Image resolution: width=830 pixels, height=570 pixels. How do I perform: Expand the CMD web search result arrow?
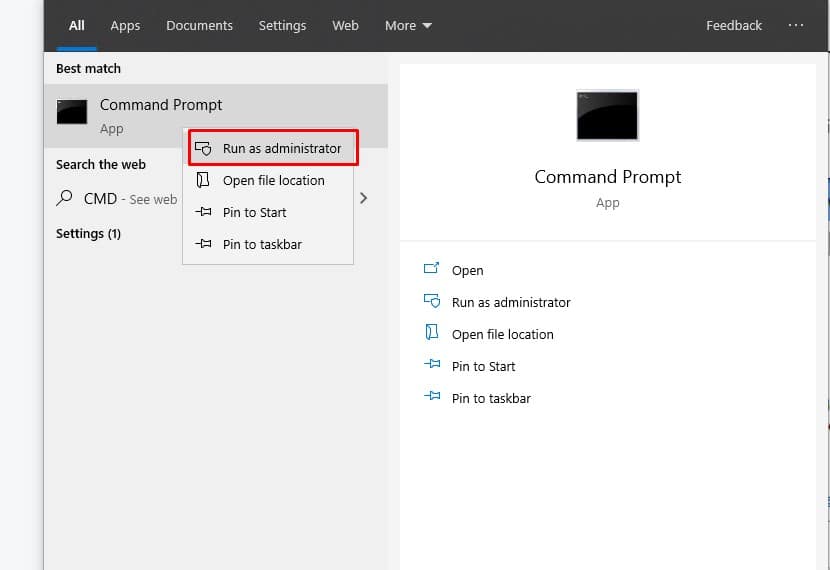[364, 198]
